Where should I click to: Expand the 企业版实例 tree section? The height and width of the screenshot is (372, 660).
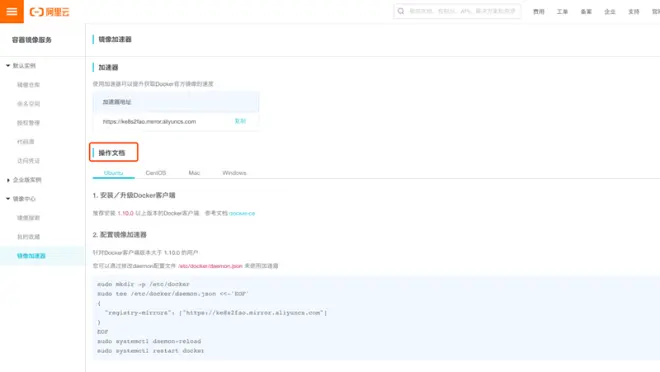tap(8, 180)
